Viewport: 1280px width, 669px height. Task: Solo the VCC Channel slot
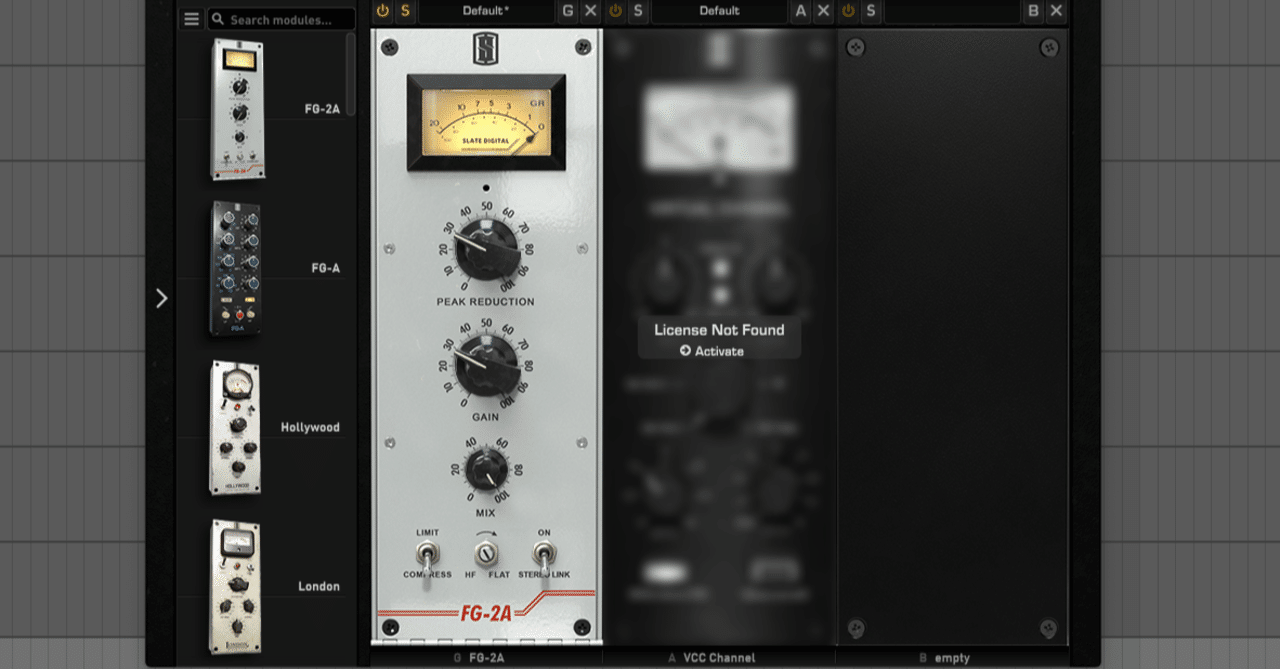(x=638, y=11)
